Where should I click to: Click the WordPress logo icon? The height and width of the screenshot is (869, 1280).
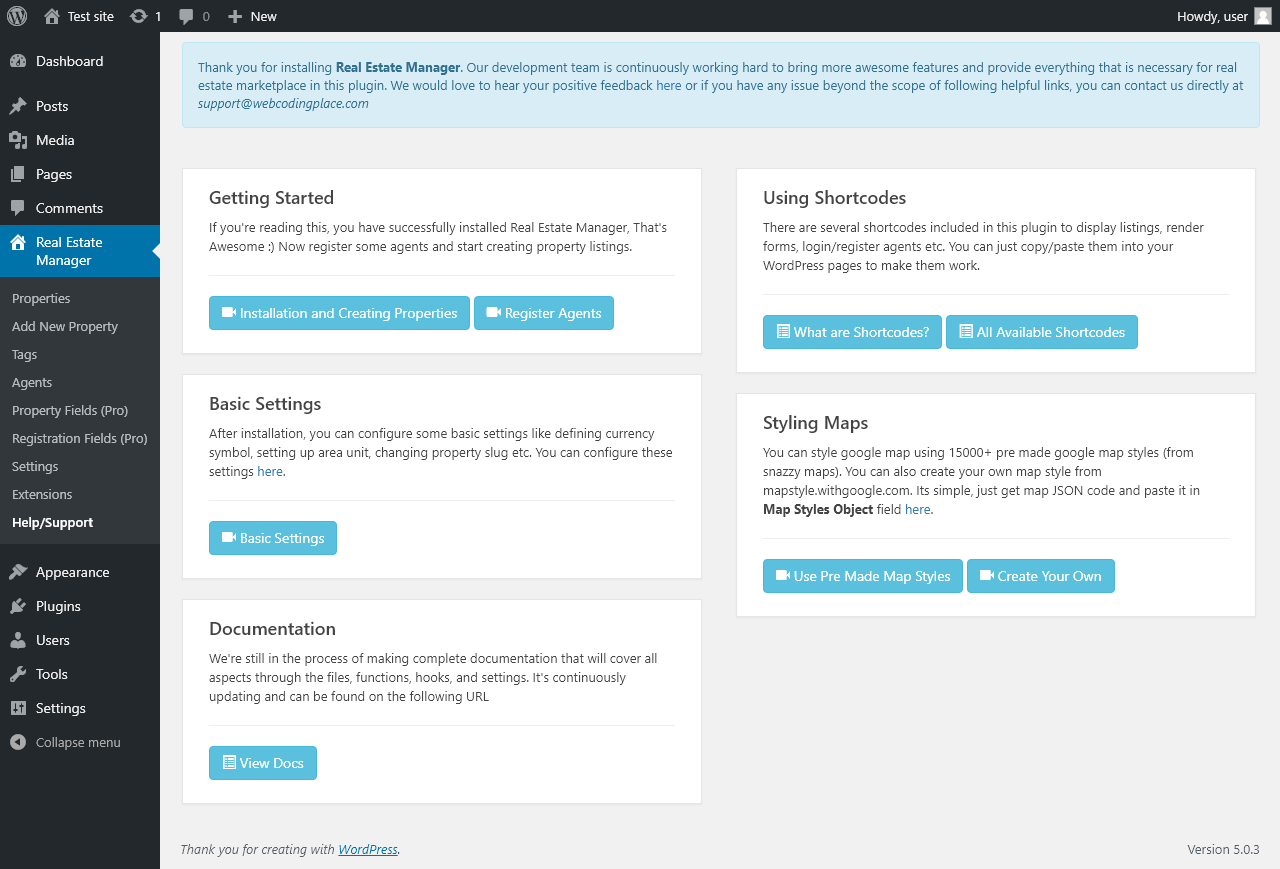pos(17,16)
